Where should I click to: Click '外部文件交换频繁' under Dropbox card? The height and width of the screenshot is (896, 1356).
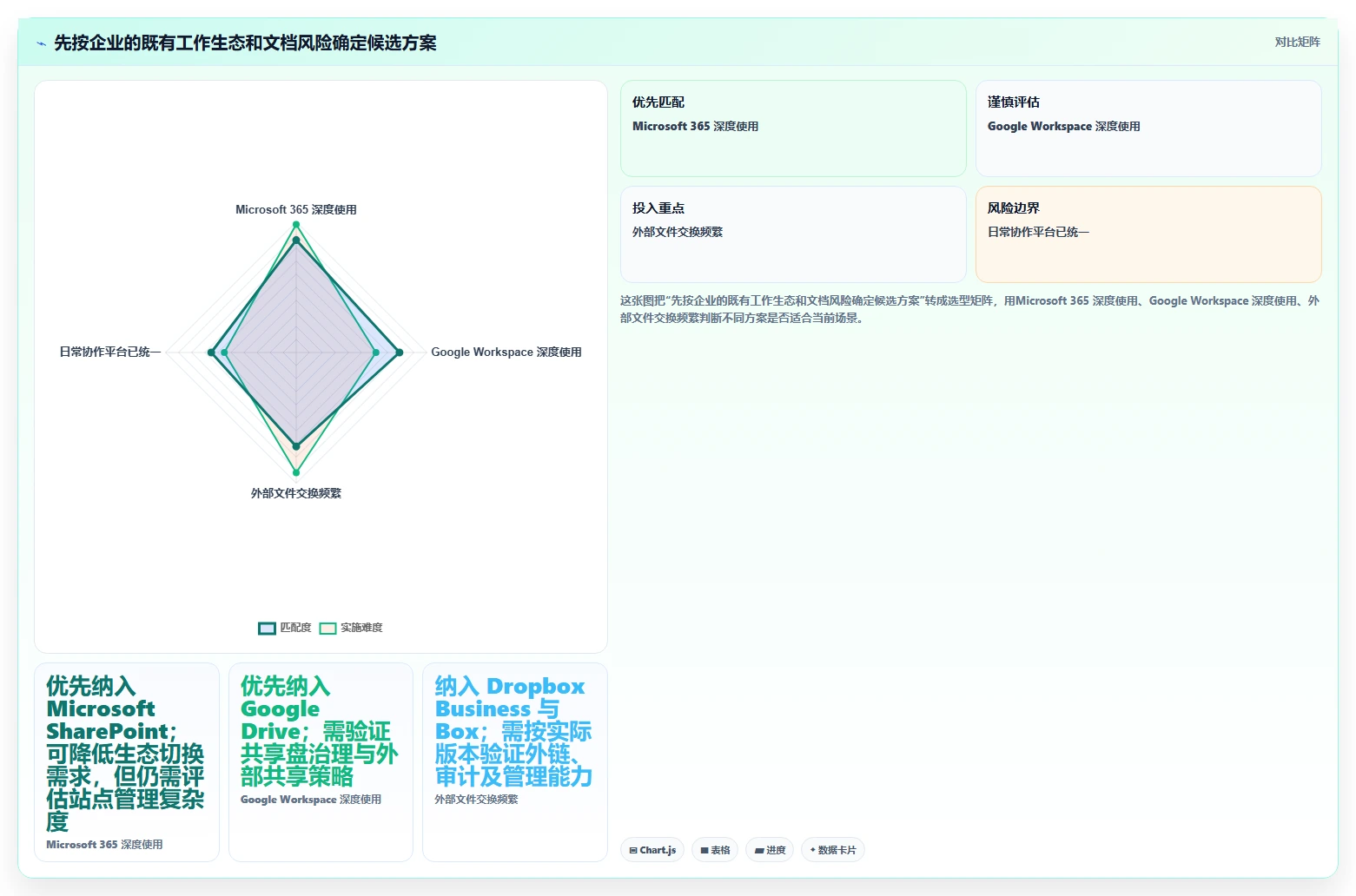tap(476, 800)
